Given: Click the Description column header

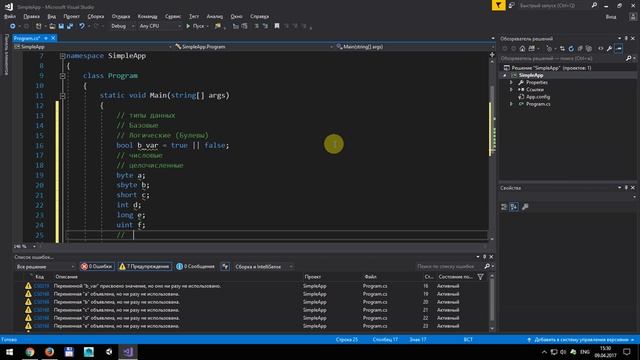Looking at the screenshot, I should 66,277.
